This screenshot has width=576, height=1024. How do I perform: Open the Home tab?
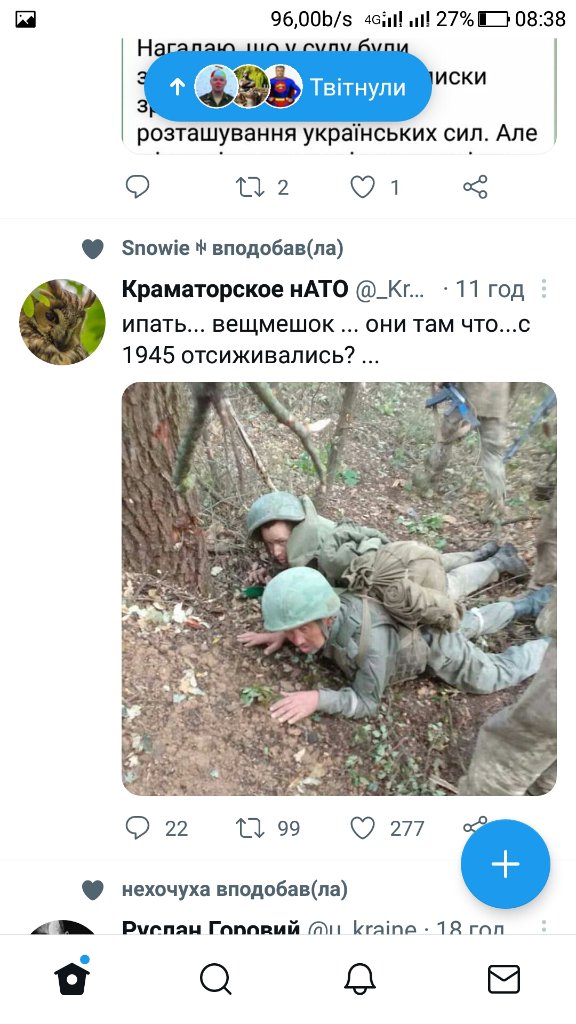72,978
